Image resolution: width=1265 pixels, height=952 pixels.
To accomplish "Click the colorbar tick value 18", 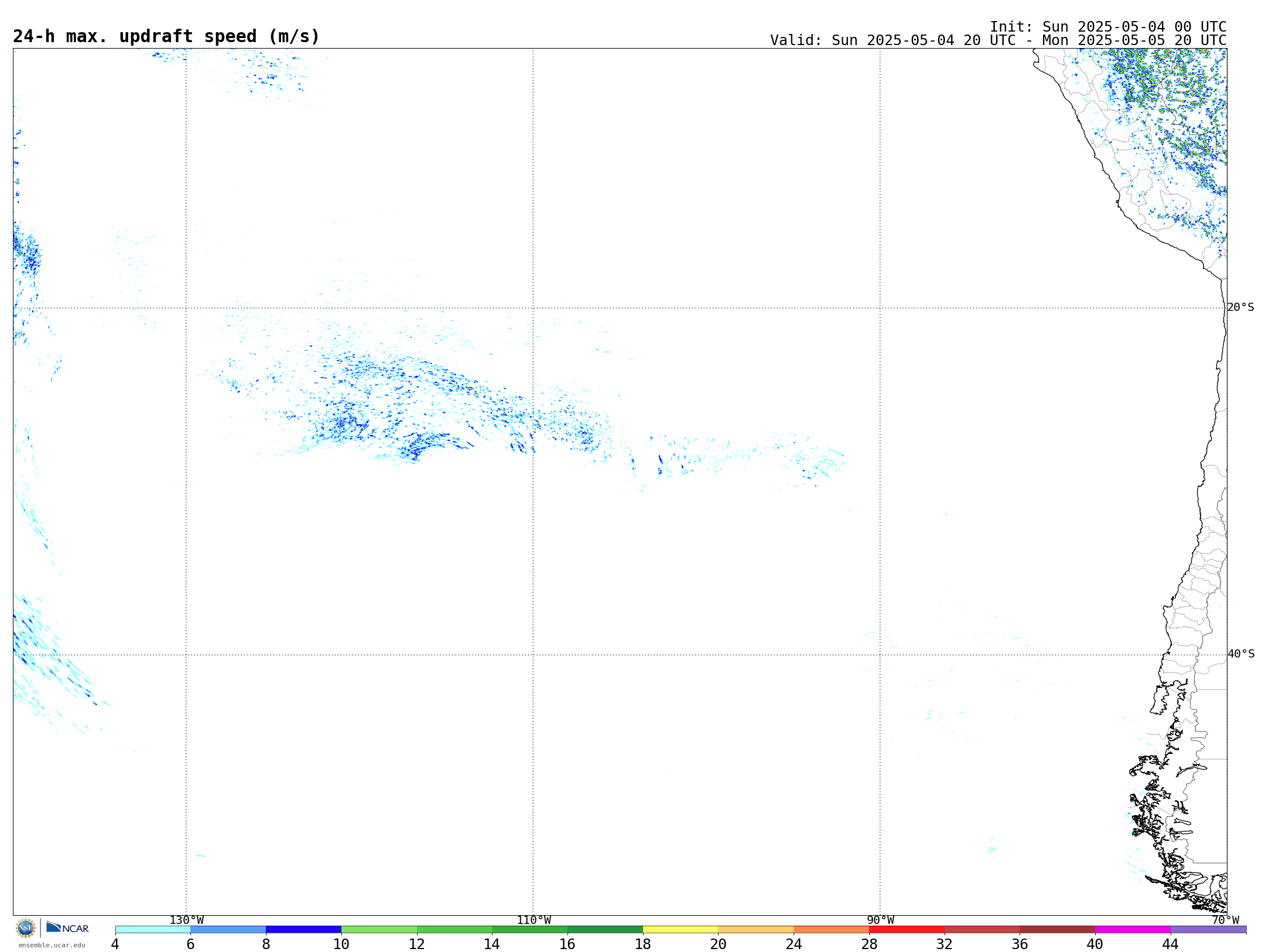I will pos(643,944).
